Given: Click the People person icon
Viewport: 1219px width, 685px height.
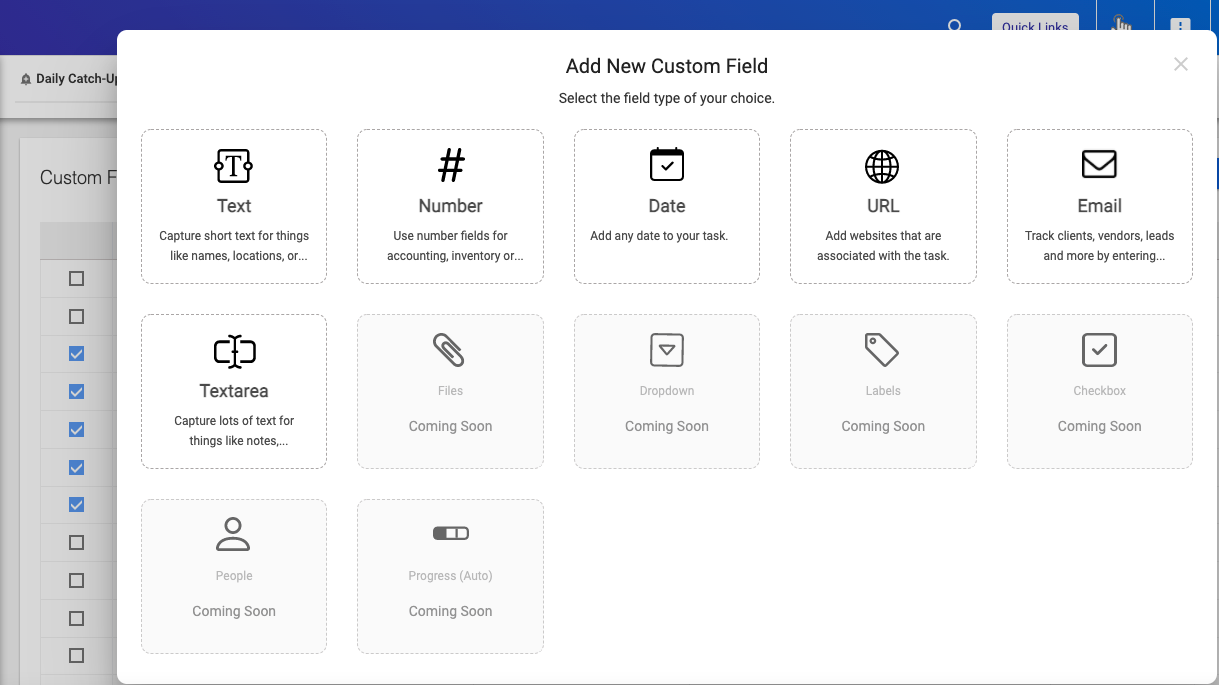Looking at the screenshot, I should tap(233, 534).
